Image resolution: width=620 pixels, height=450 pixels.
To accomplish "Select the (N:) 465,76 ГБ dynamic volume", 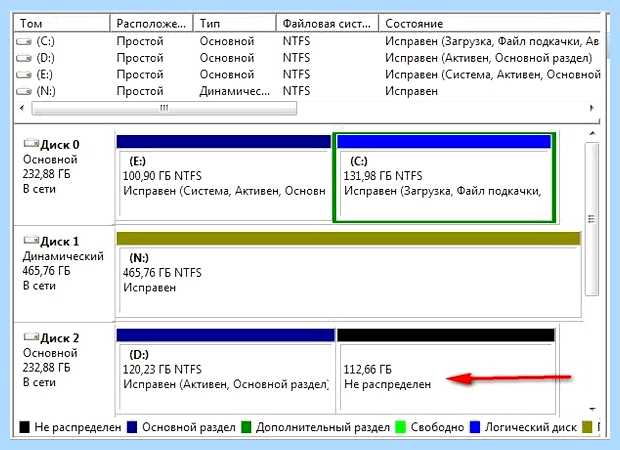I will tap(349, 275).
